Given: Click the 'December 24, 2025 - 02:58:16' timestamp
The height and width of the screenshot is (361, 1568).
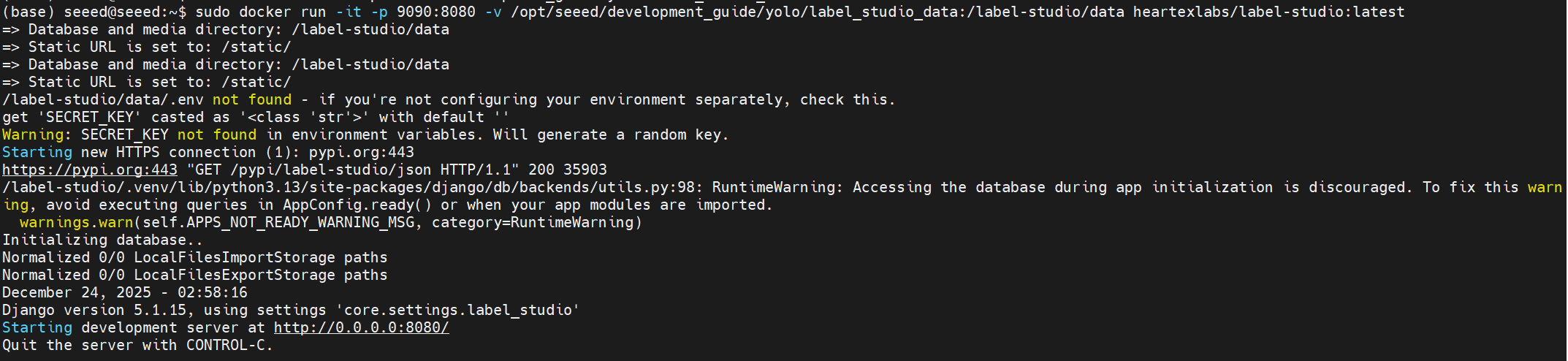Looking at the screenshot, I should coord(125,293).
